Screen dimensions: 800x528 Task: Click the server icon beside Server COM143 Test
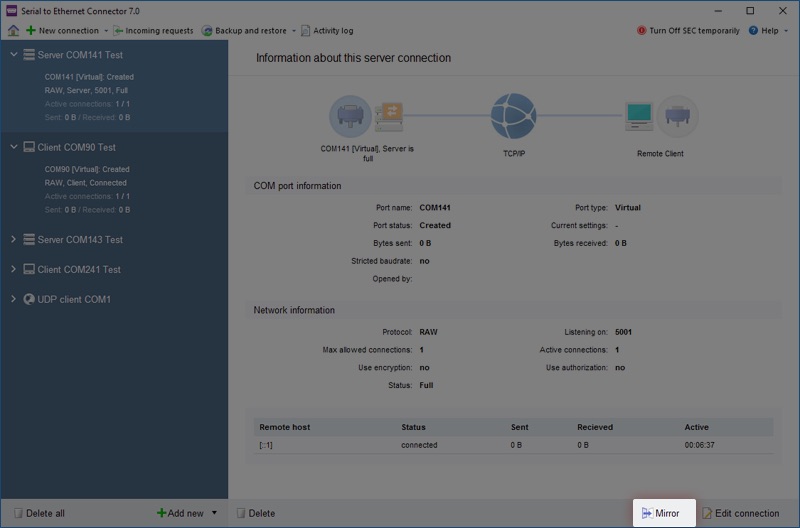click(x=29, y=239)
